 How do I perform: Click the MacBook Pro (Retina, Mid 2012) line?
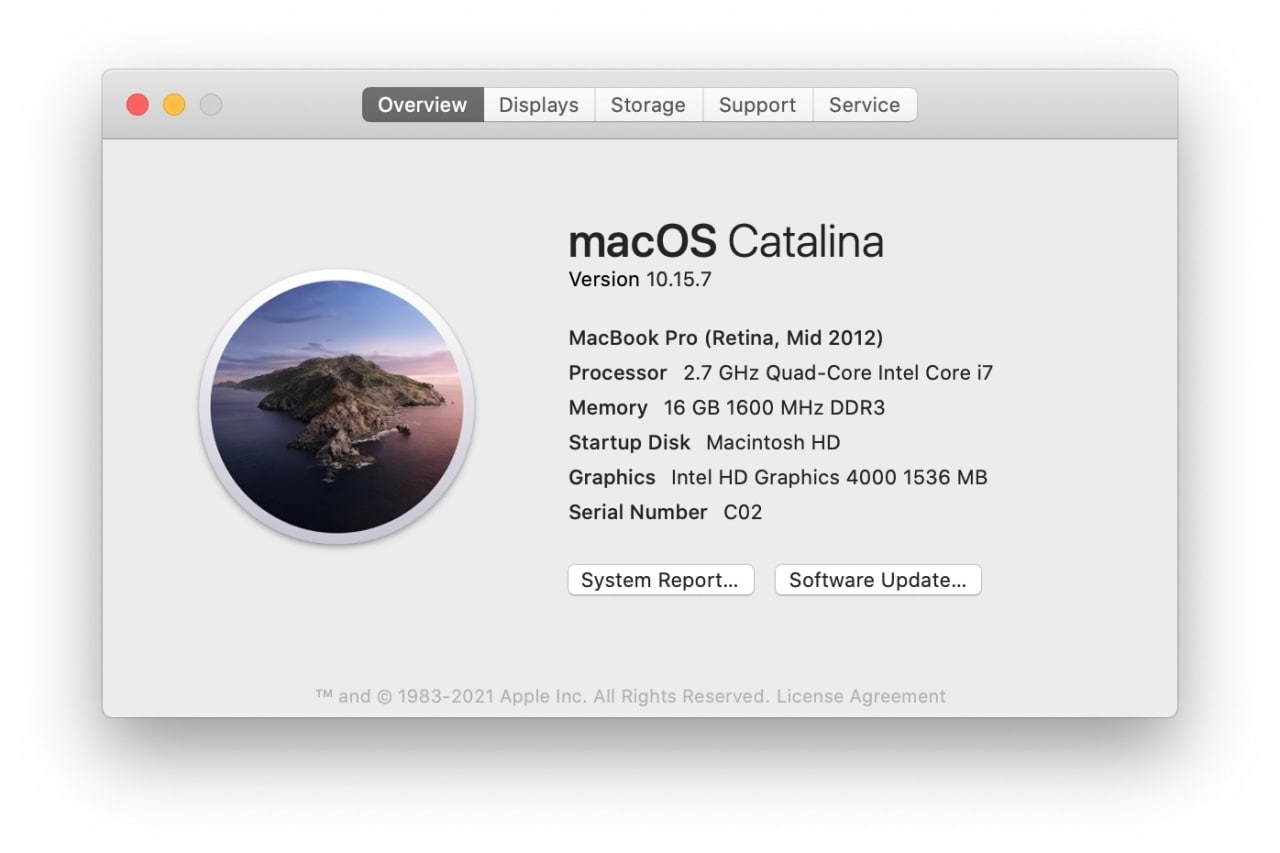[725, 338]
